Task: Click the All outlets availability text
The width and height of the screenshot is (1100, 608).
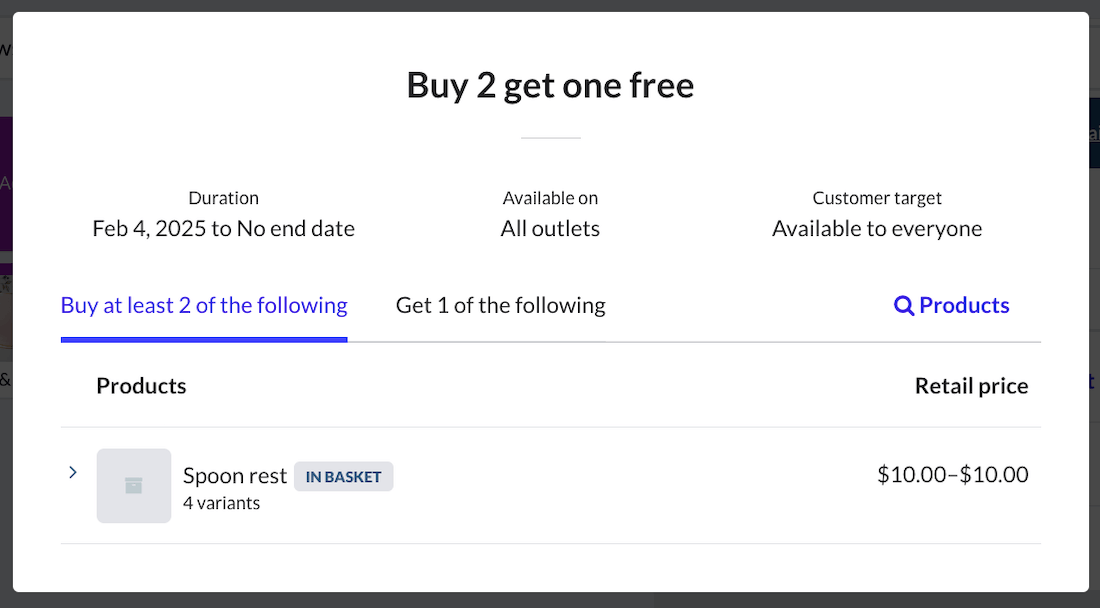Action: [x=550, y=228]
